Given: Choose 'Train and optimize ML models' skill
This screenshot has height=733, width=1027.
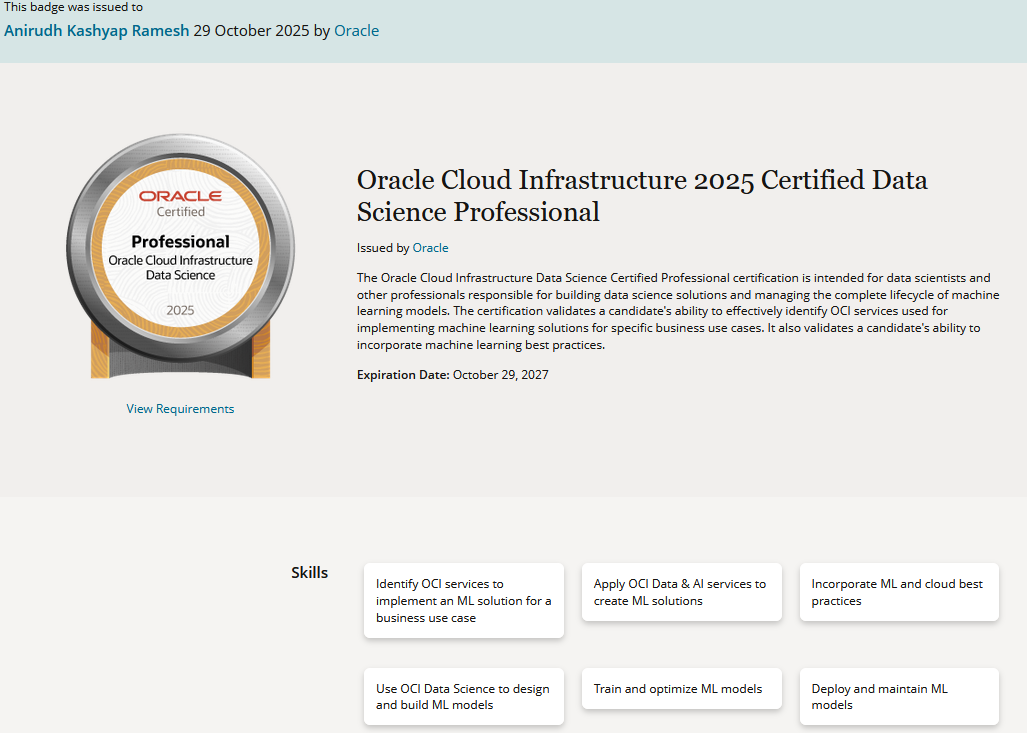Looking at the screenshot, I should 681,689.
